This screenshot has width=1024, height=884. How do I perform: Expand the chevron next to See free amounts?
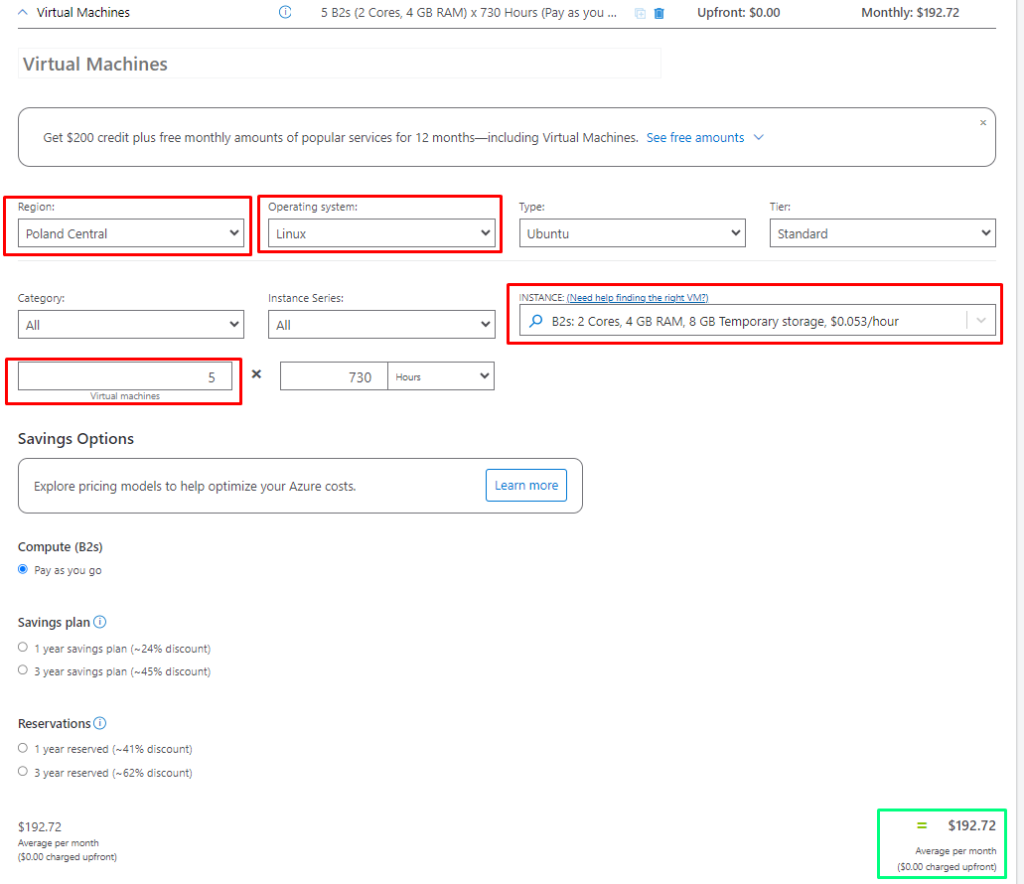(758, 137)
